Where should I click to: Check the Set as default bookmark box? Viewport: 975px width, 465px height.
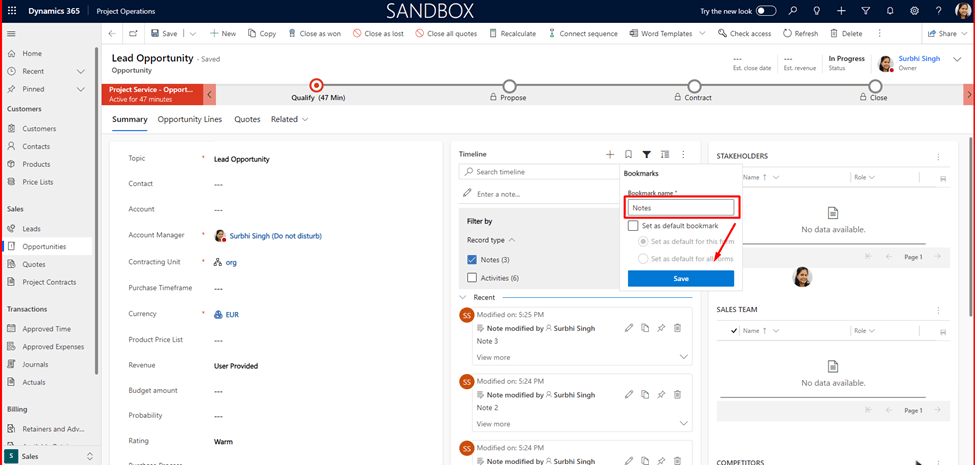point(633,226)
